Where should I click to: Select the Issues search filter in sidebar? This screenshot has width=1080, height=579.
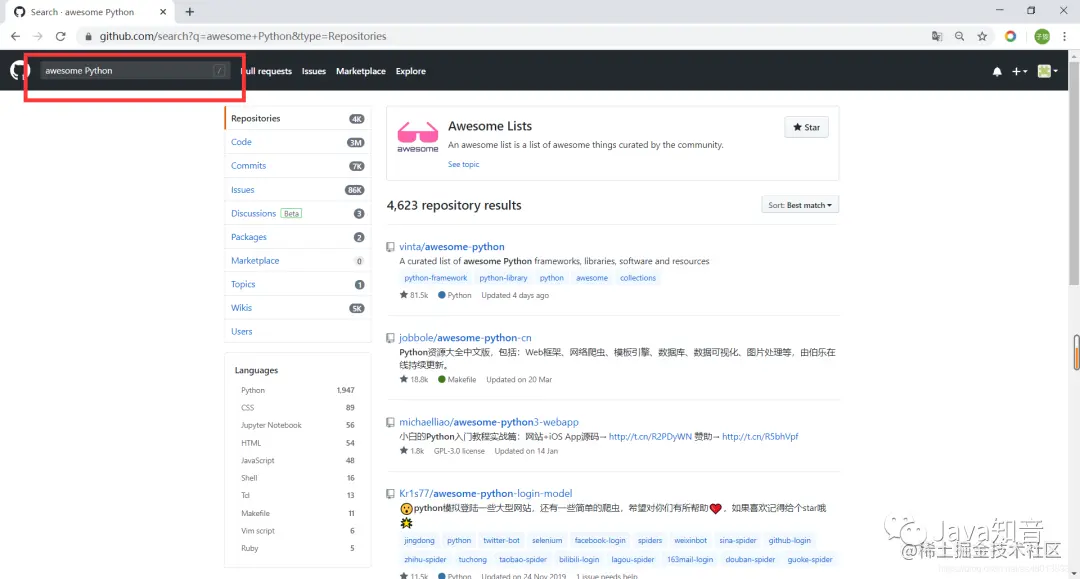[298, 189]
